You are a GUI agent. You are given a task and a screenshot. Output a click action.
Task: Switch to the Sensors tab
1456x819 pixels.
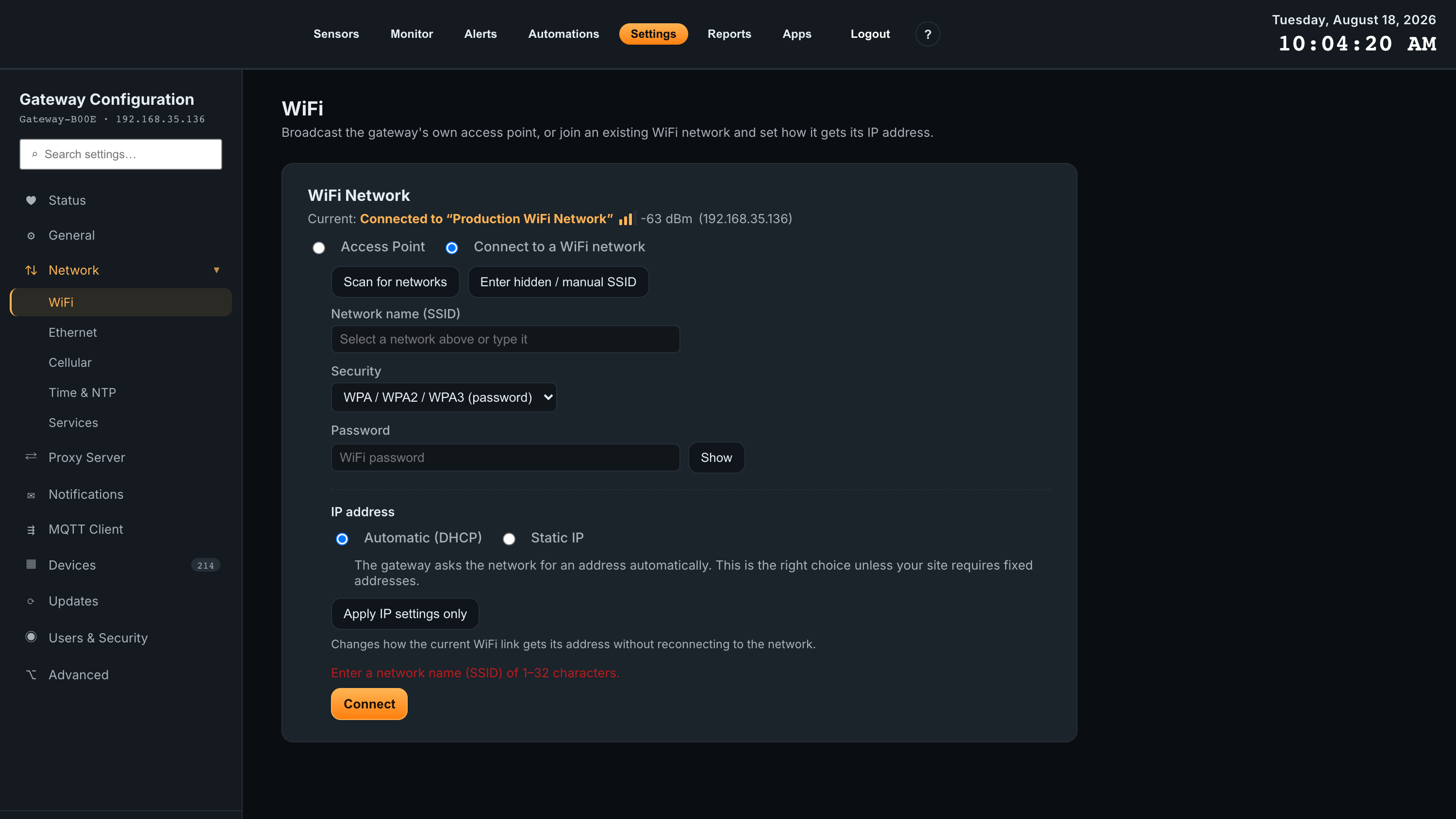tap(336, 34)
